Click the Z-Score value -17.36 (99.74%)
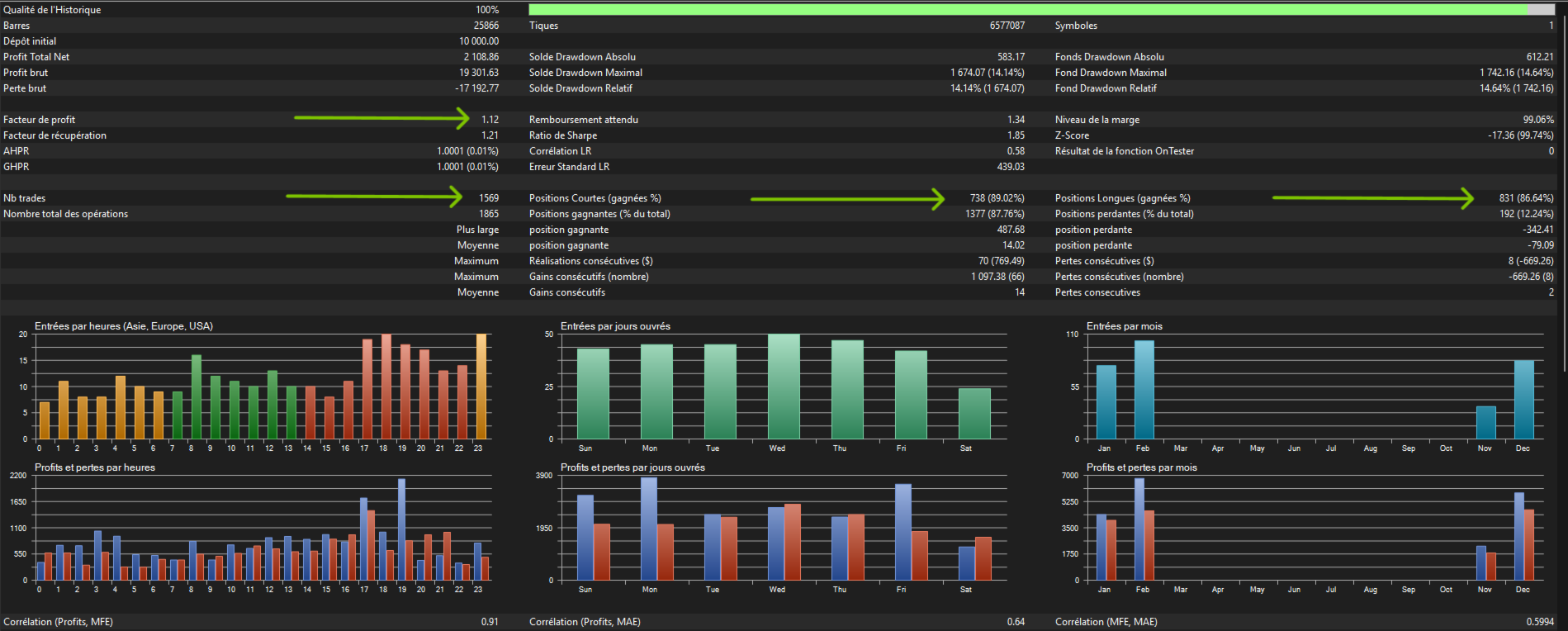The height and width of the screenshot is (631, 1568). pos(1520,135)
